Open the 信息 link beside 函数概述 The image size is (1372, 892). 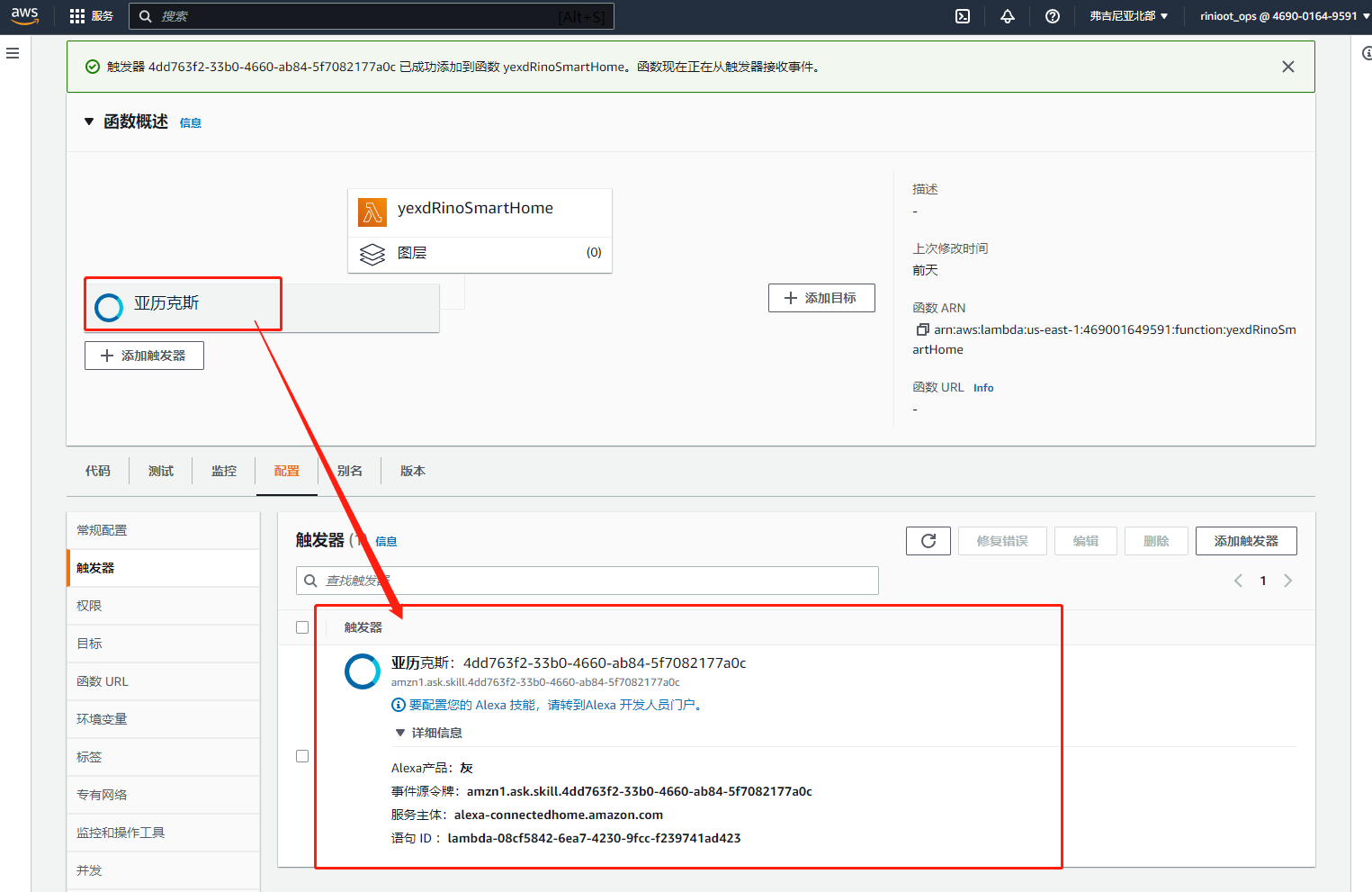point(191,123)
